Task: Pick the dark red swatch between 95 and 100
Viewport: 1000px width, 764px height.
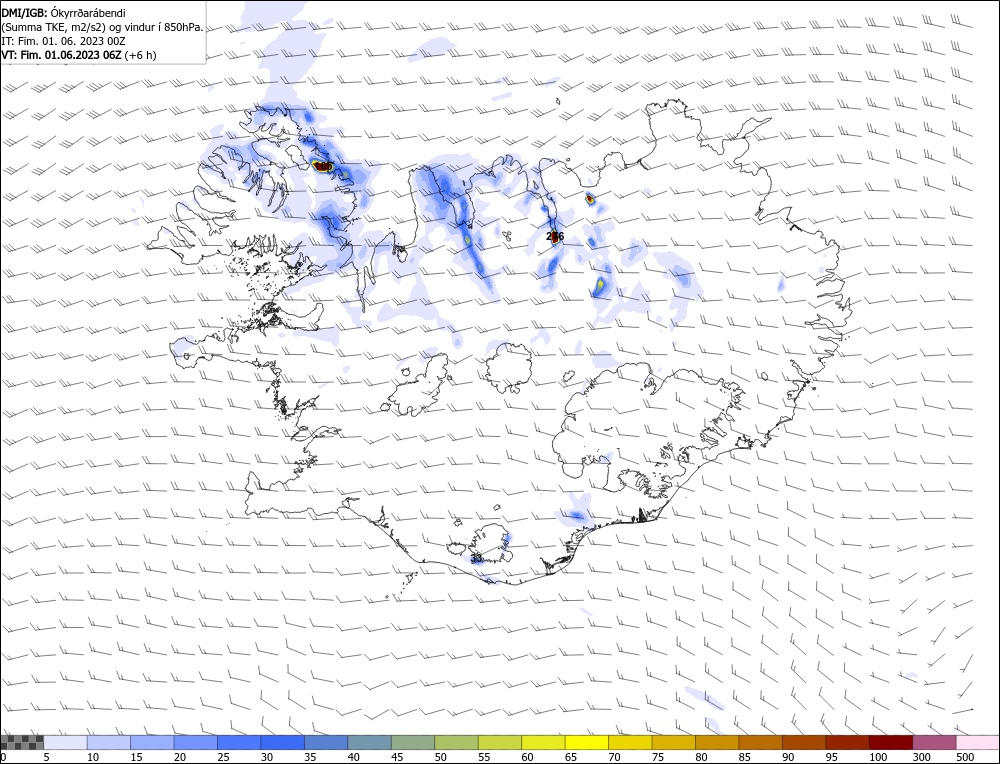Action: click(x=847, y=742)
